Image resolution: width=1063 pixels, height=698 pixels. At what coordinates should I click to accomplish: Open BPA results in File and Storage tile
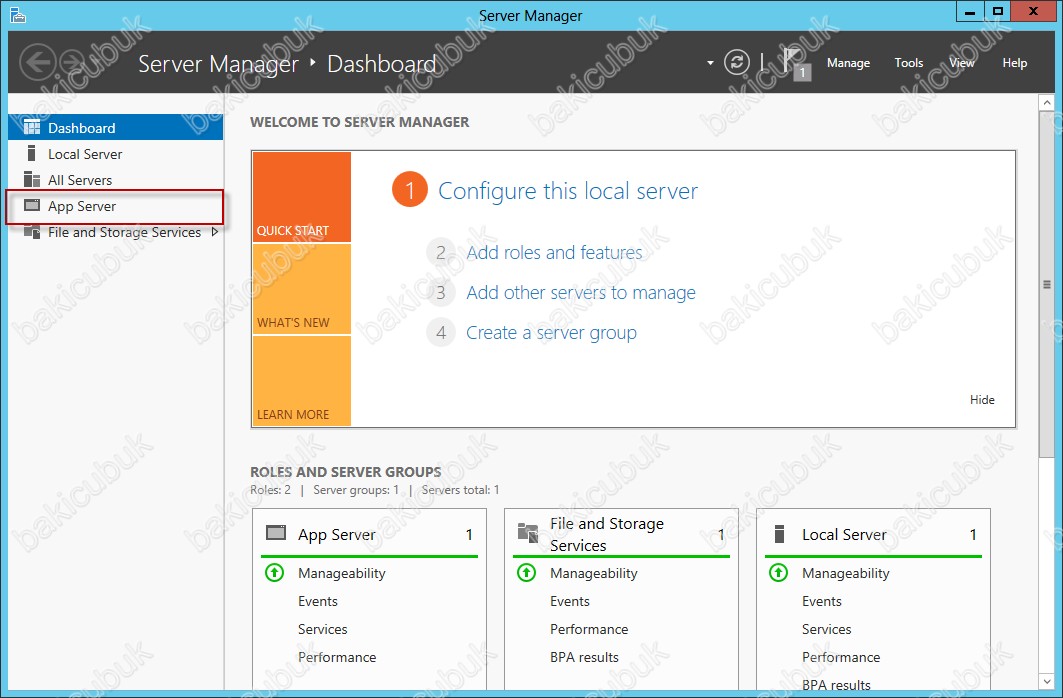584,657
